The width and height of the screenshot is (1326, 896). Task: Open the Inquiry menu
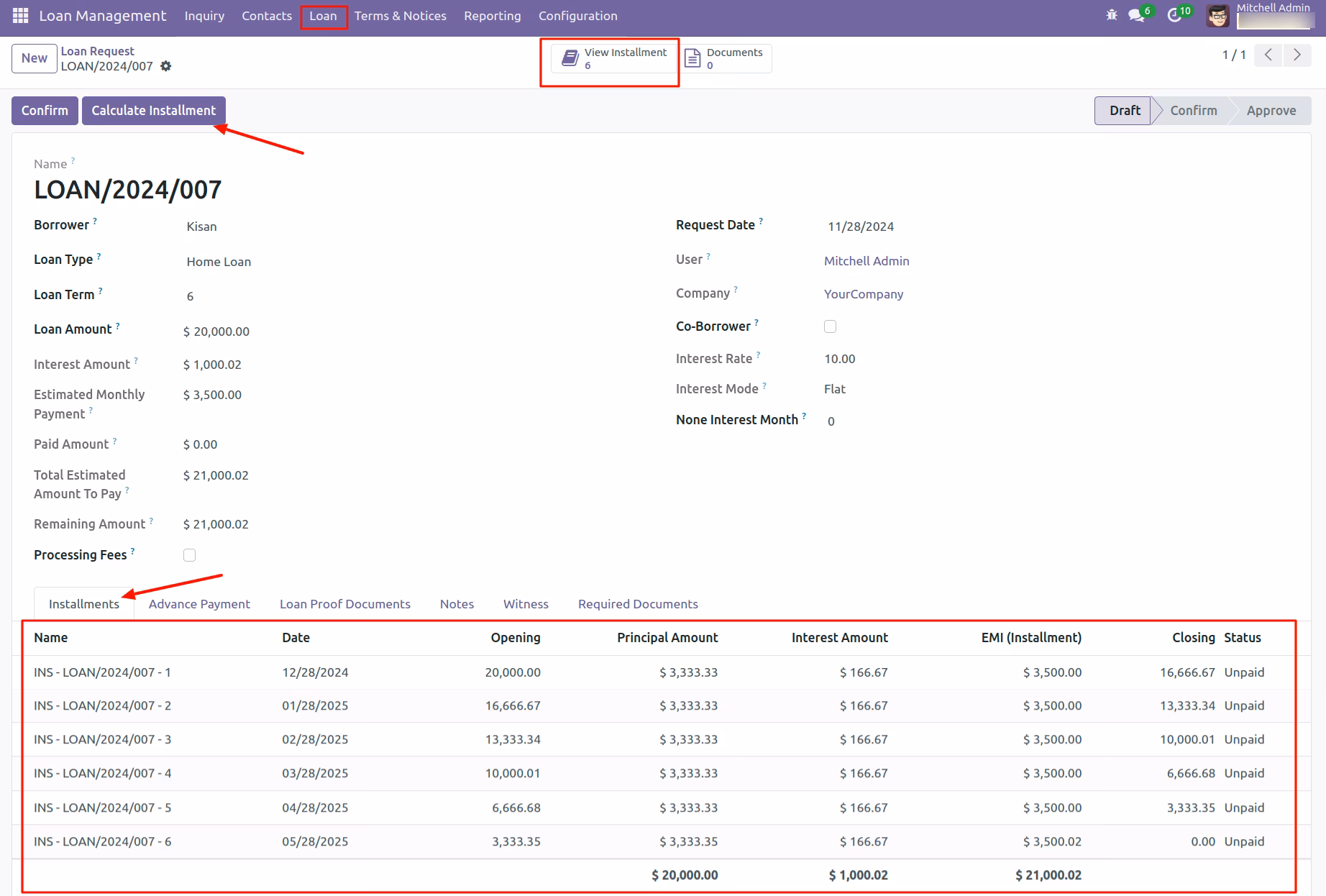[x=204, y=16]
